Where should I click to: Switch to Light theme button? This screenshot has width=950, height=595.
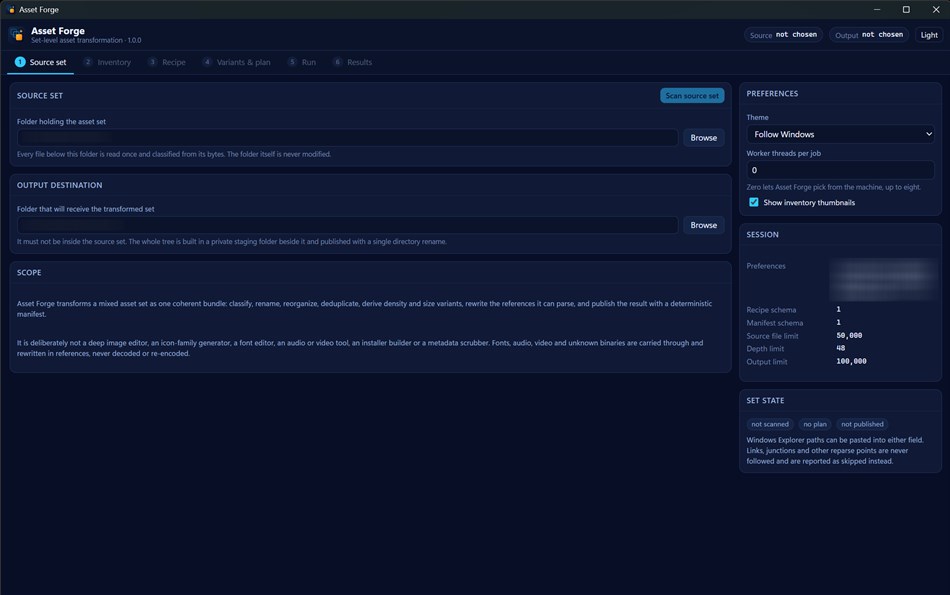[x=929, y=35]
